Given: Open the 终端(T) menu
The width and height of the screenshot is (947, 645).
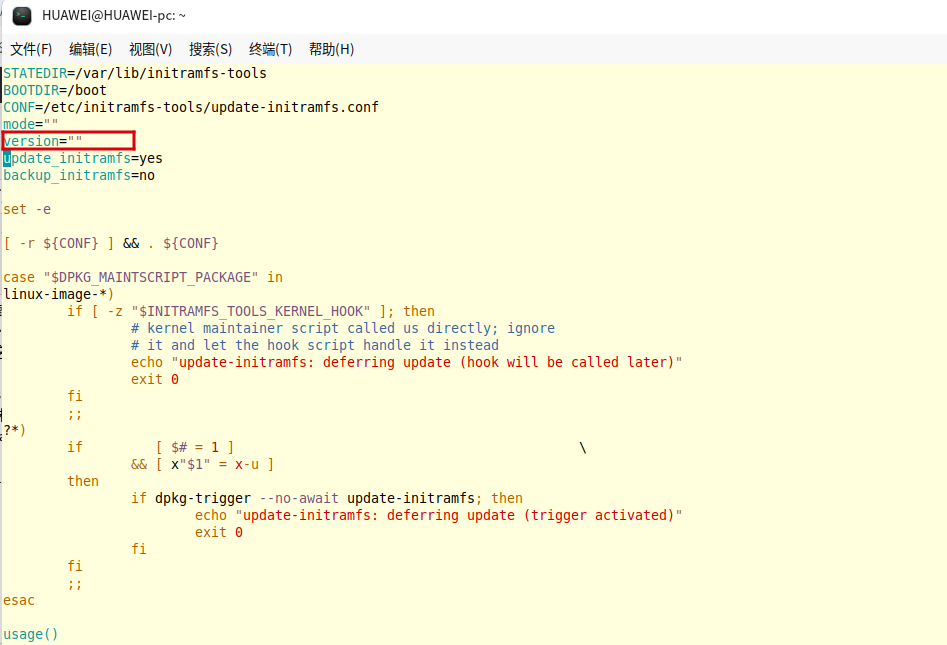Looking at the screenshot, I should click(x=270, y=49).
